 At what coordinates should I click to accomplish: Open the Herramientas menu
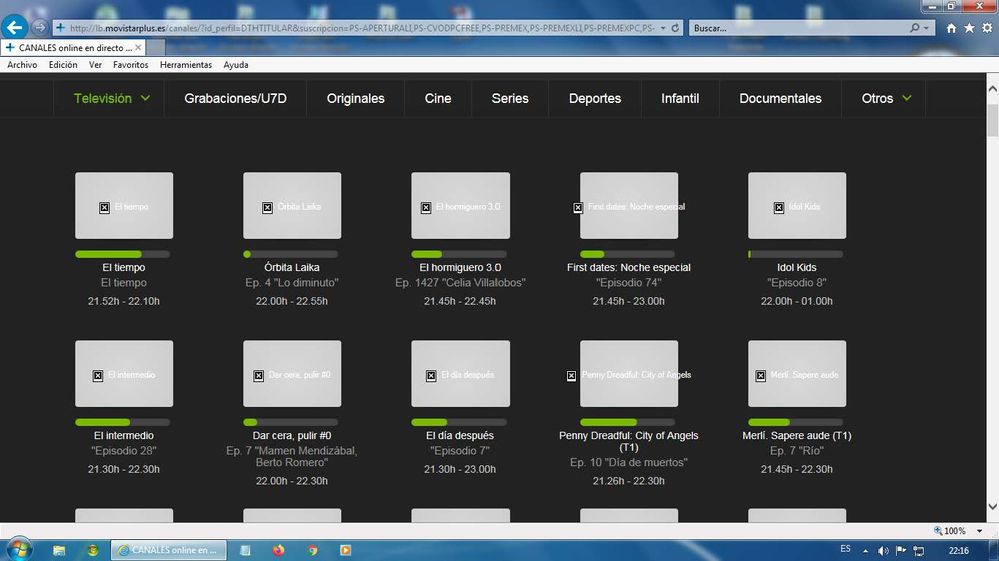click(186, 65)
